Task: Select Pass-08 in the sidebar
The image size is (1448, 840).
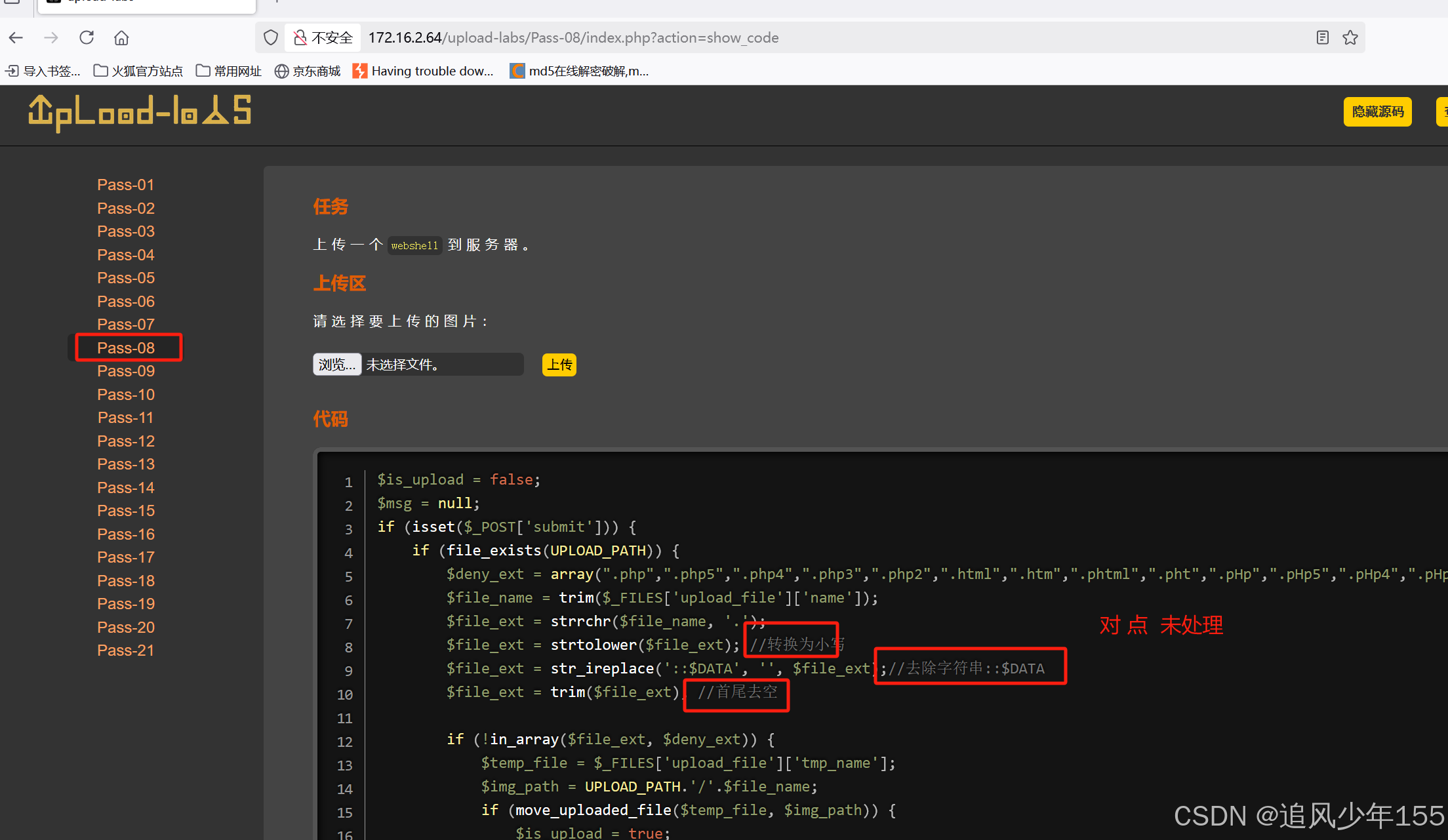Action: point(126,348)
